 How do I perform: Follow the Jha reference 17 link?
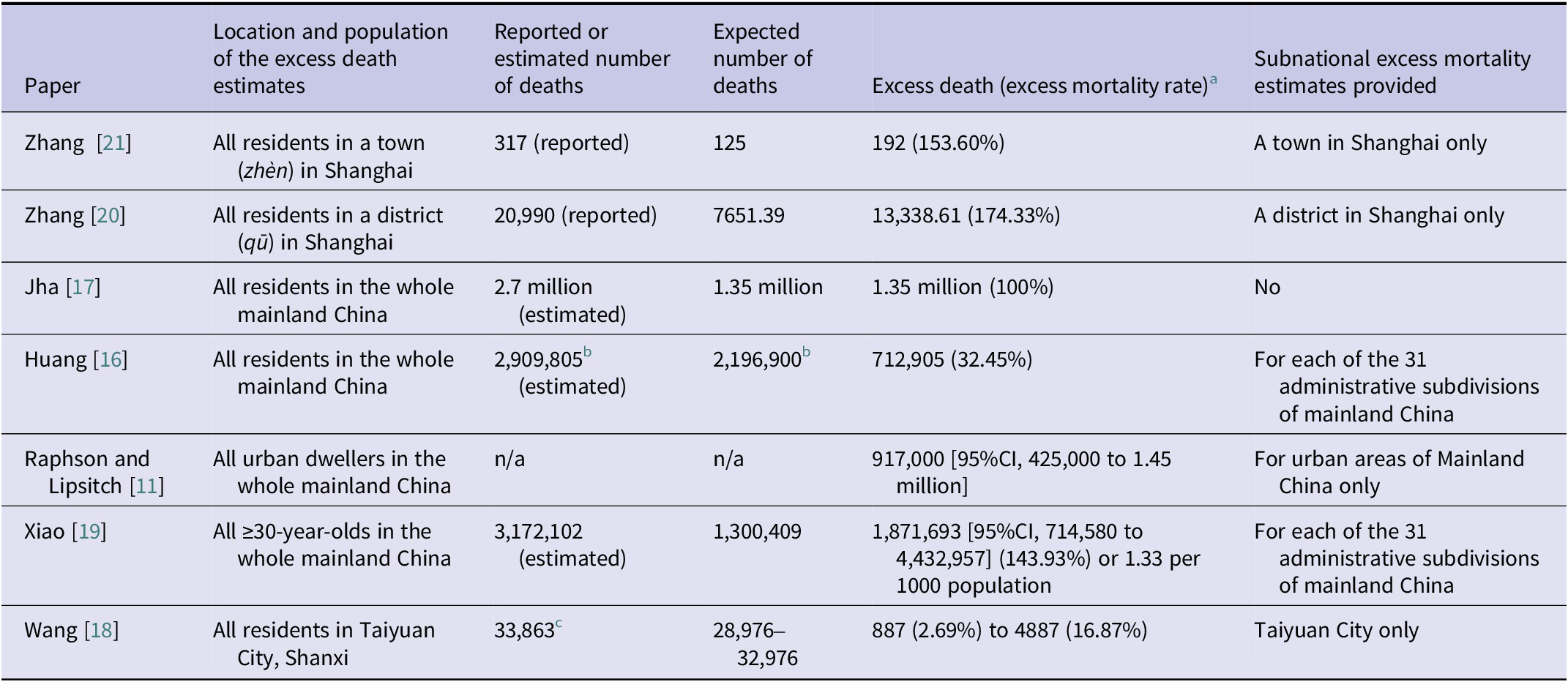83,287
